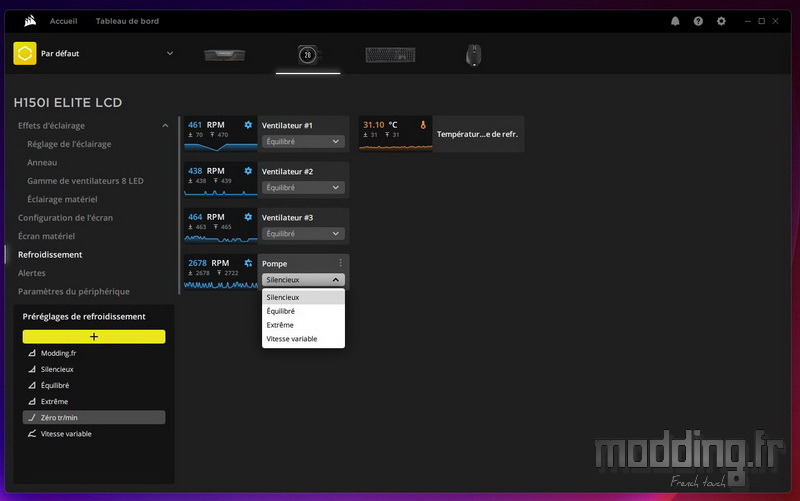This screenshot has height=501, width=800.
Task: Open Configuration de l'écran
Action: pyautogui.click(x=65, y=217)
